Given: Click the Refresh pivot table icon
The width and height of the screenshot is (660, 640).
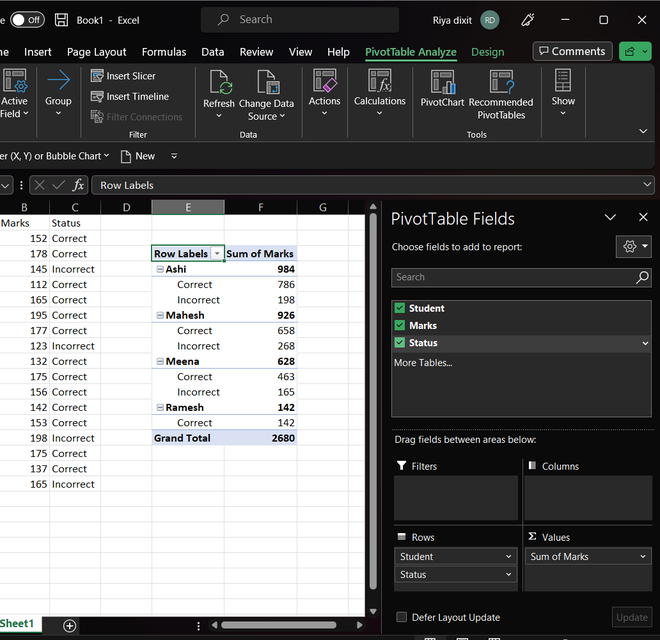Looking at the screenshot, I should tap(219, 82).
